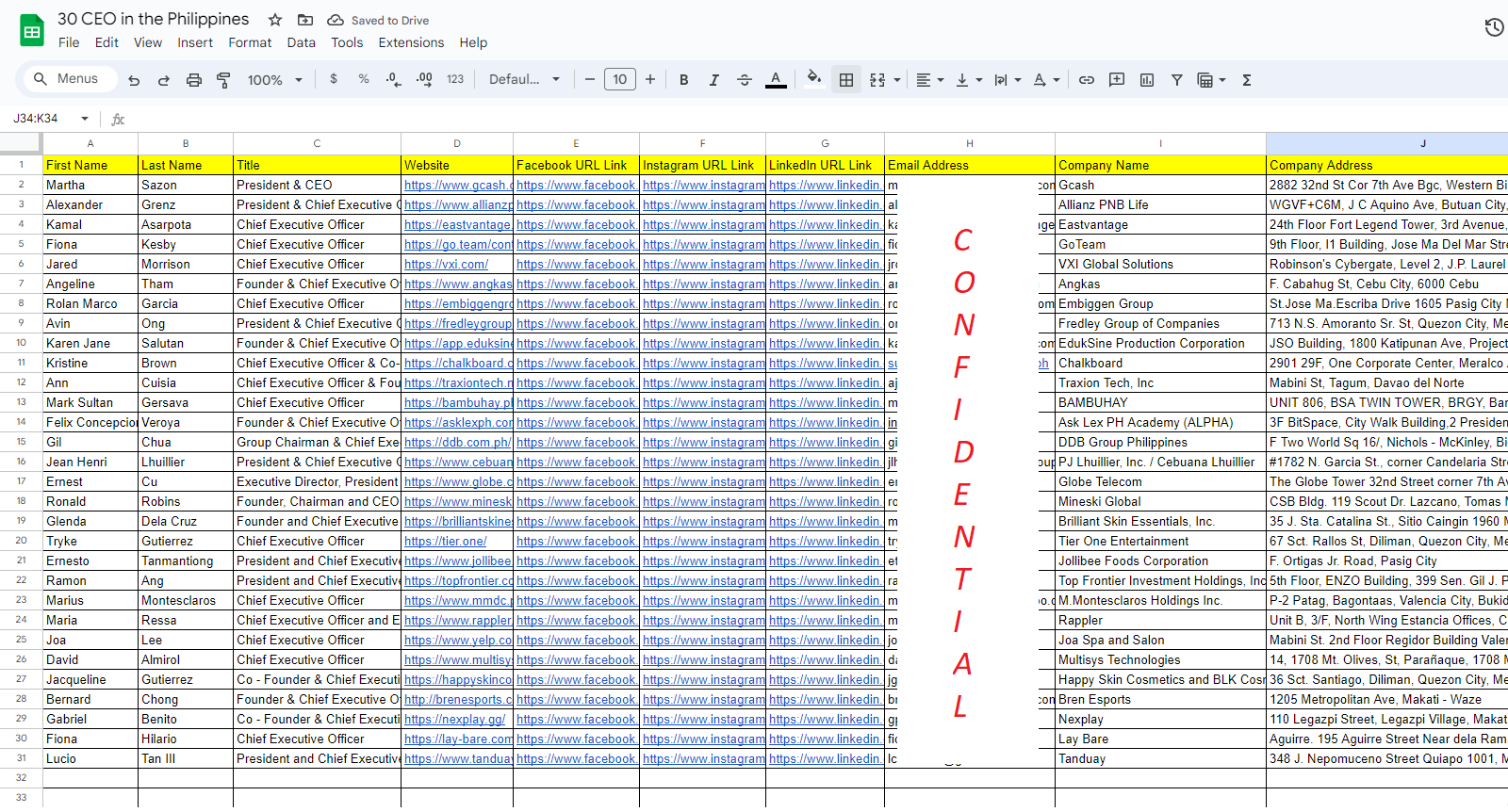Select the 'Globe Telecom' cell
Viewport: 1508px width, 812px height.
(x=1160, y=482)
